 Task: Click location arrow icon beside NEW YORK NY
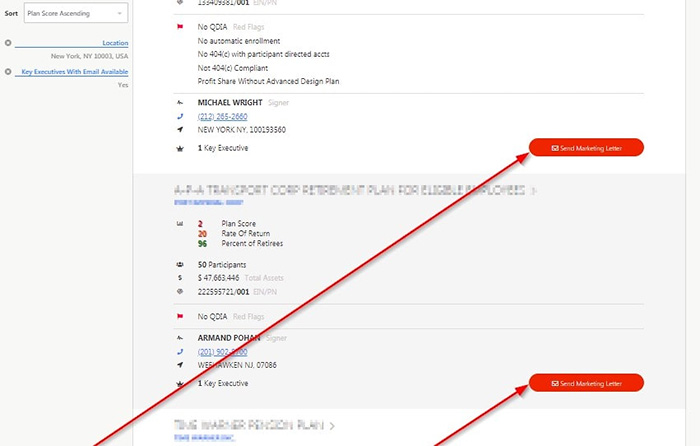pyautogui.click(x=180, y=130)
